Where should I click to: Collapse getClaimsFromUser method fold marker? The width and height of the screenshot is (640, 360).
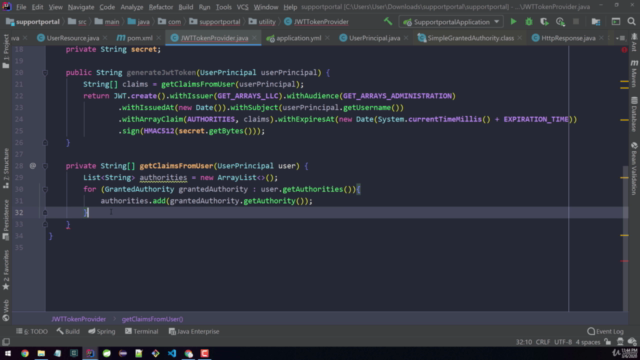[45, 166]
